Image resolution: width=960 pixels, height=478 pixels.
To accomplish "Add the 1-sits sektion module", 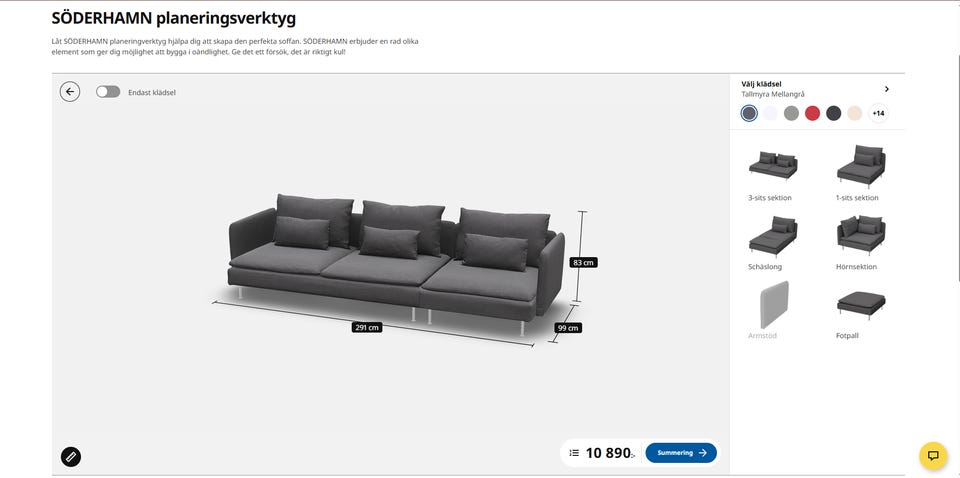I will pyautogui.click(x=861, y=173).
